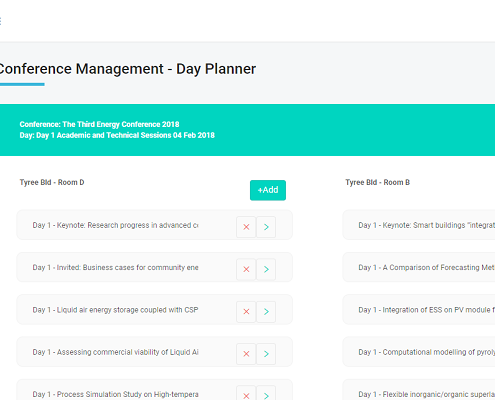The height and width of the screenshot is (400, 495).
Task: Move Keynote Research progress session right
Action: click(266, 227)
